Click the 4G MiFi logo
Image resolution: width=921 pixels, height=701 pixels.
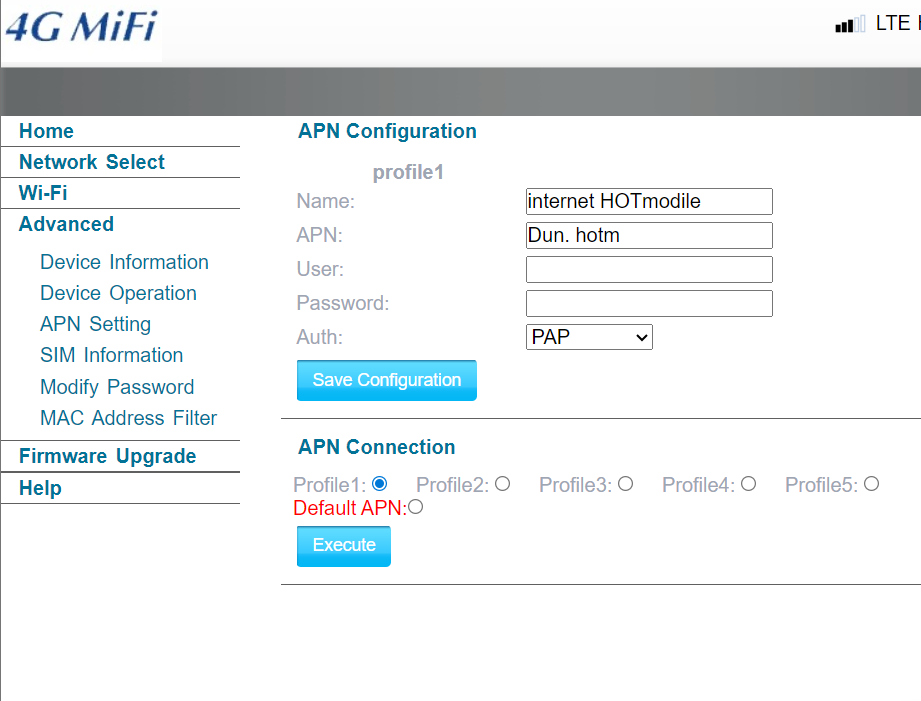[x=82, y=27]
